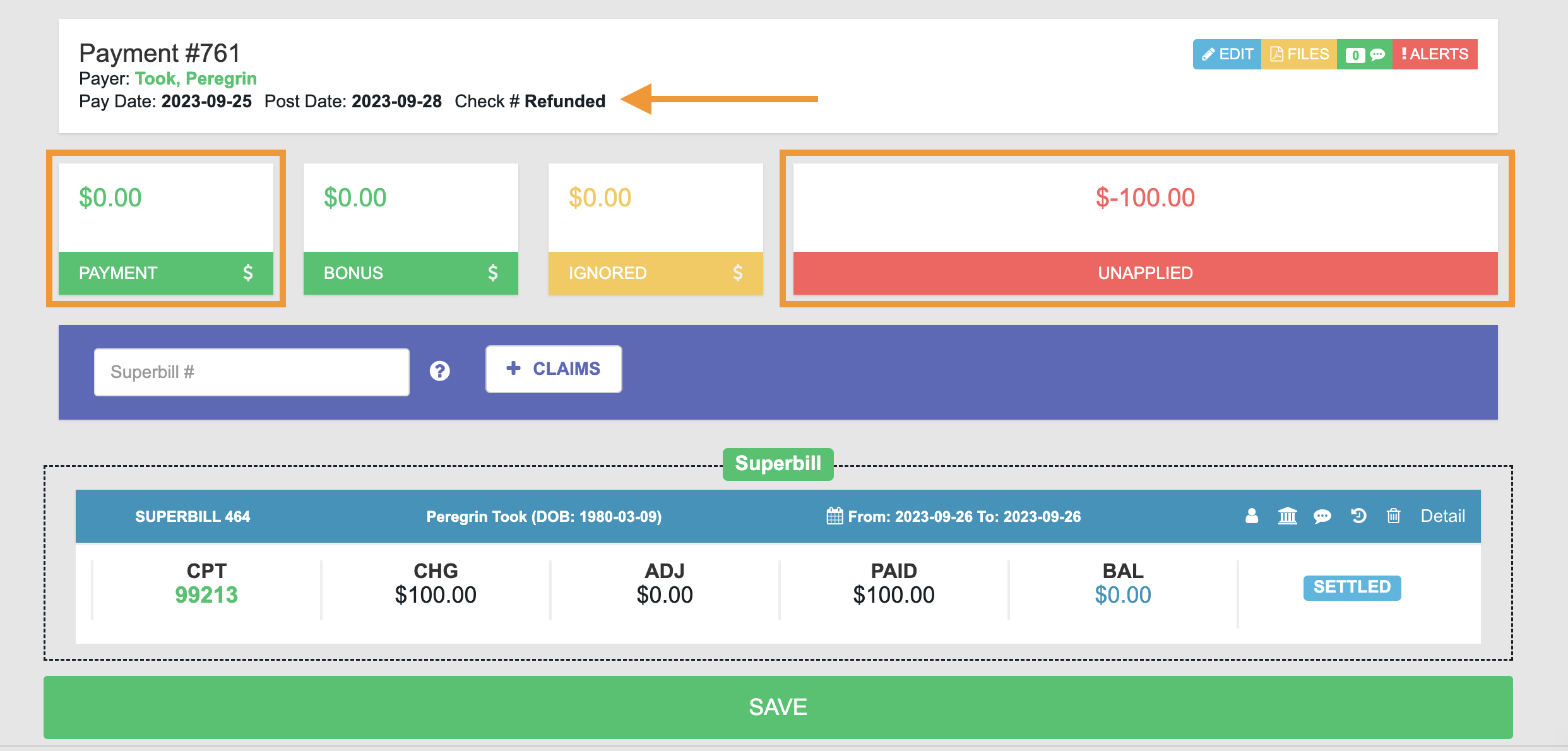
Task: Click the dollar icon on IGNORED card
Action: click(x=737, y=273)
